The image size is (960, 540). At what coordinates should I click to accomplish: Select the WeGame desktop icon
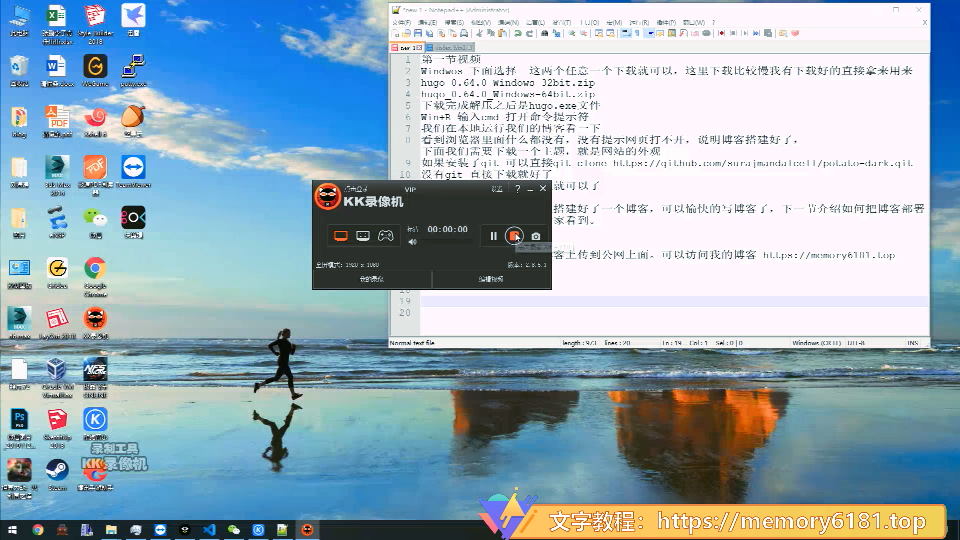[95, 70]
